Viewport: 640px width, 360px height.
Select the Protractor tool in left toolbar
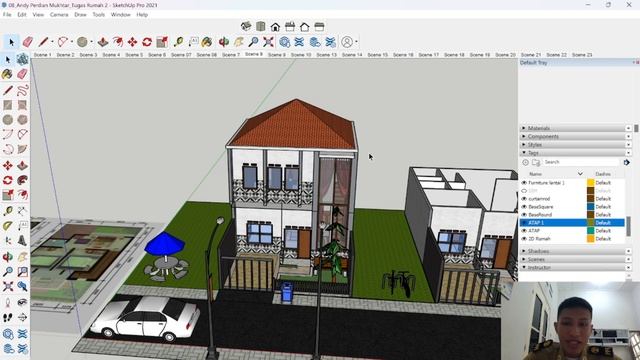[8, 226]
